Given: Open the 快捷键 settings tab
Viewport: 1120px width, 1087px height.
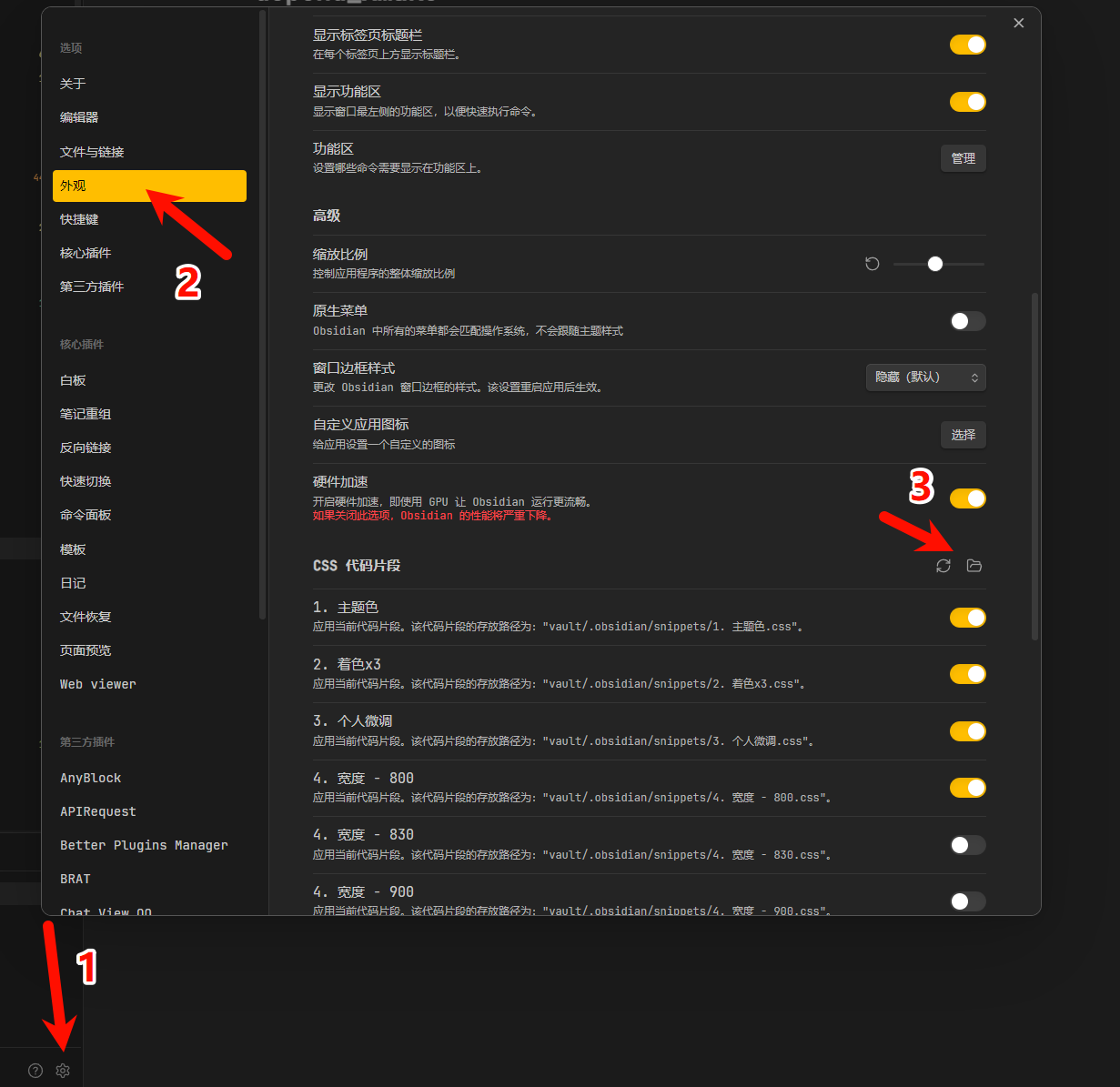Looking at the screenshot, I should tap(80, 219).
